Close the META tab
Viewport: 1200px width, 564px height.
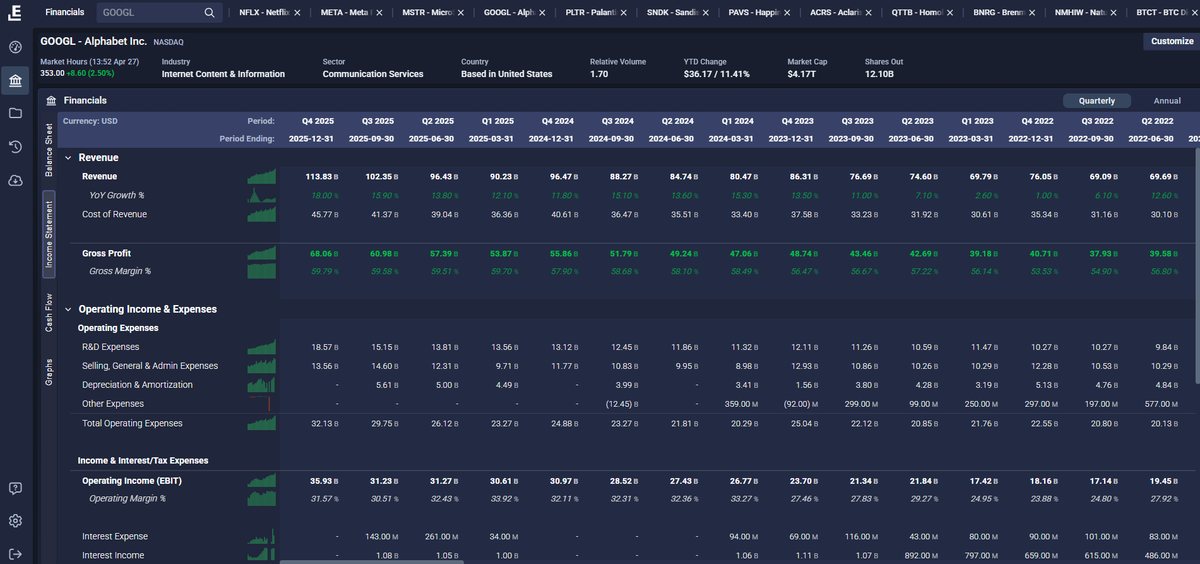click(x=378, y=13)
